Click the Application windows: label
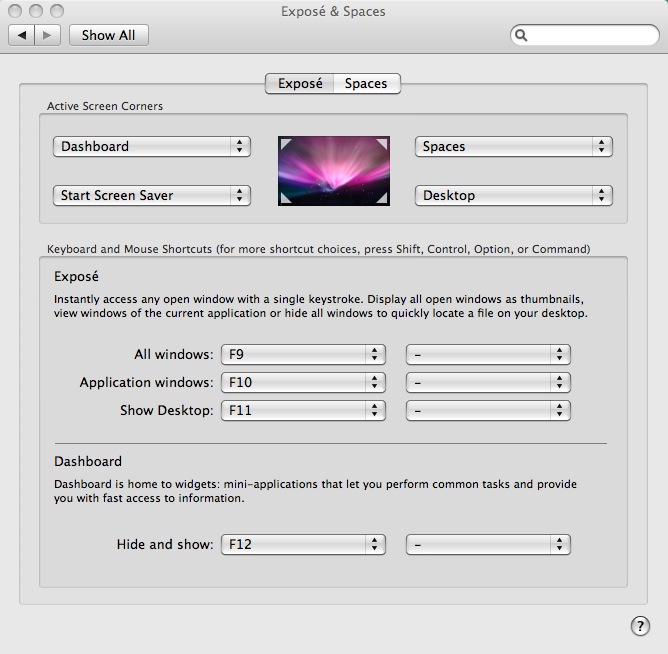Screen dimensions: 668x654 (x=147, y=383)
